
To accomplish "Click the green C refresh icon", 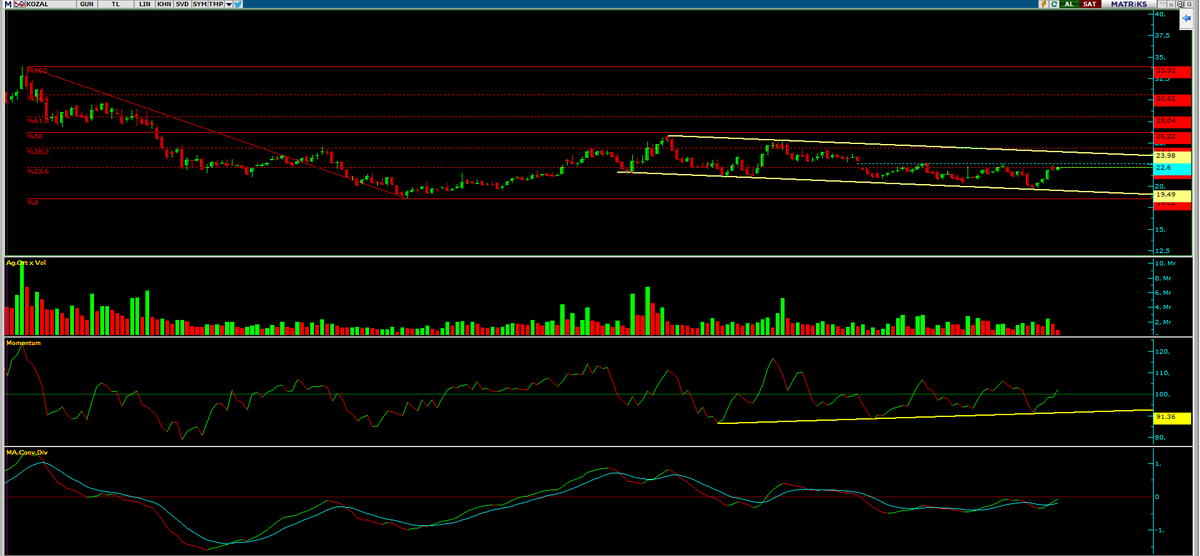I will 1054,4.
